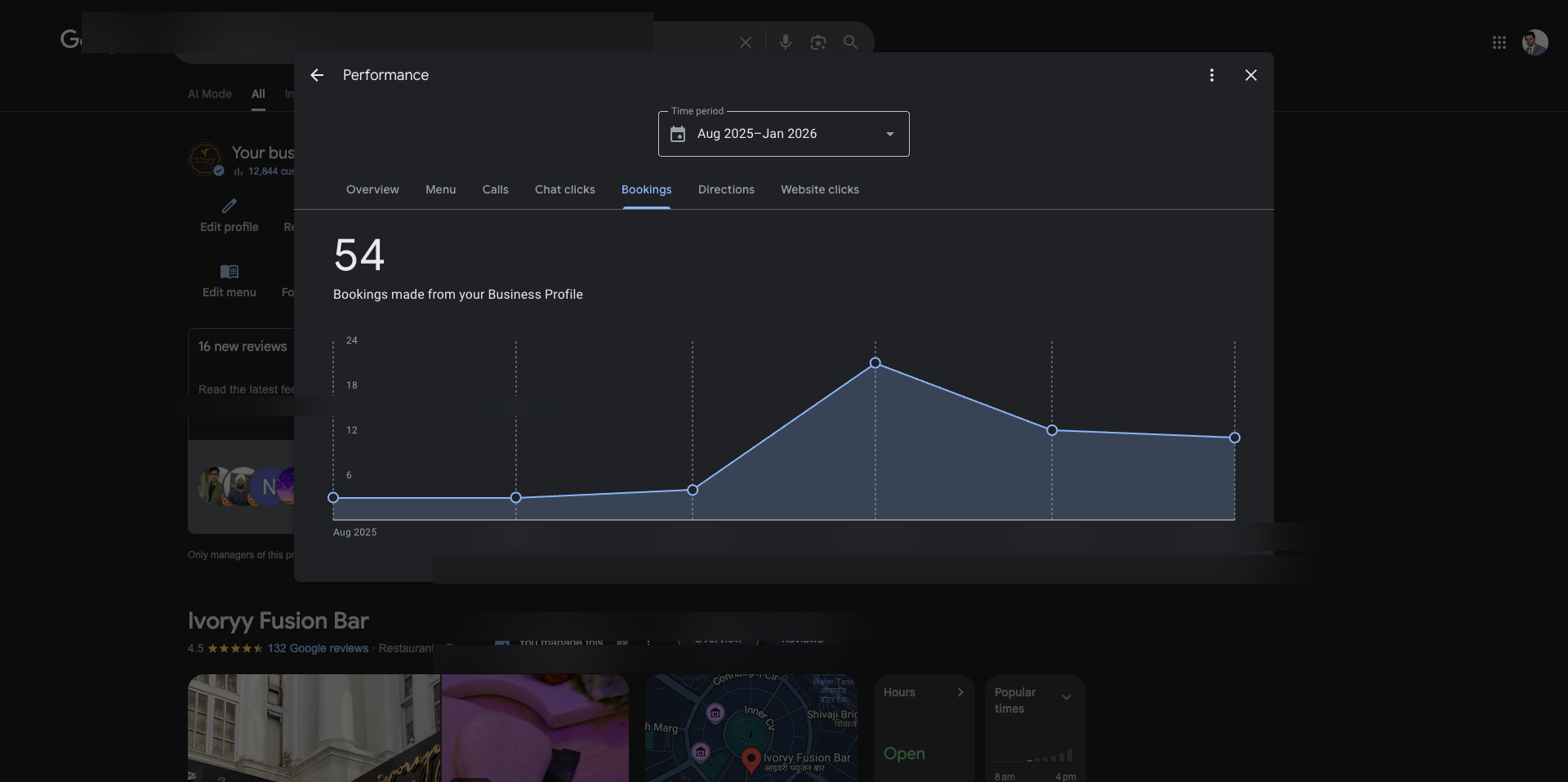Switch to the Website clicks tab
The image size is (1568, 782).
tap(820, 189)
